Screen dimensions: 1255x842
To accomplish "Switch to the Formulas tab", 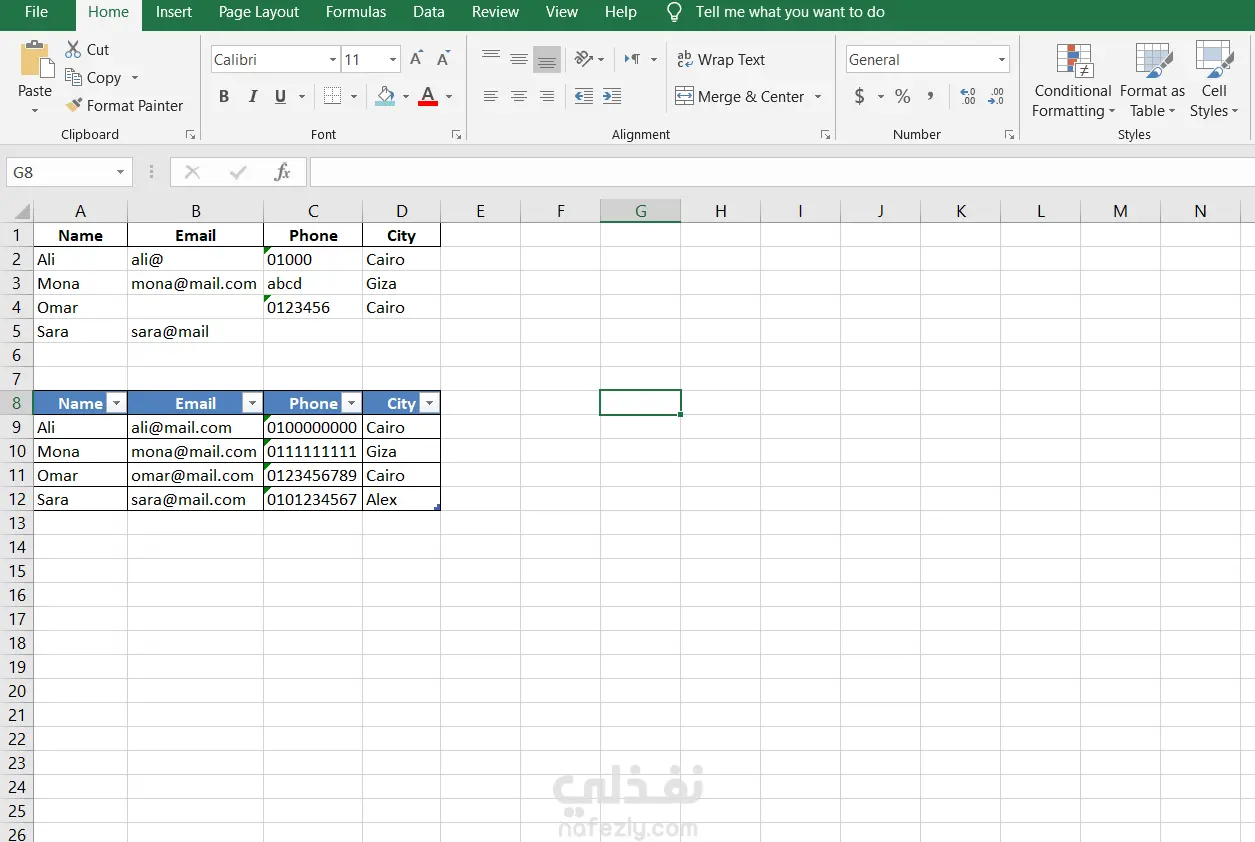I will point(356,12).
